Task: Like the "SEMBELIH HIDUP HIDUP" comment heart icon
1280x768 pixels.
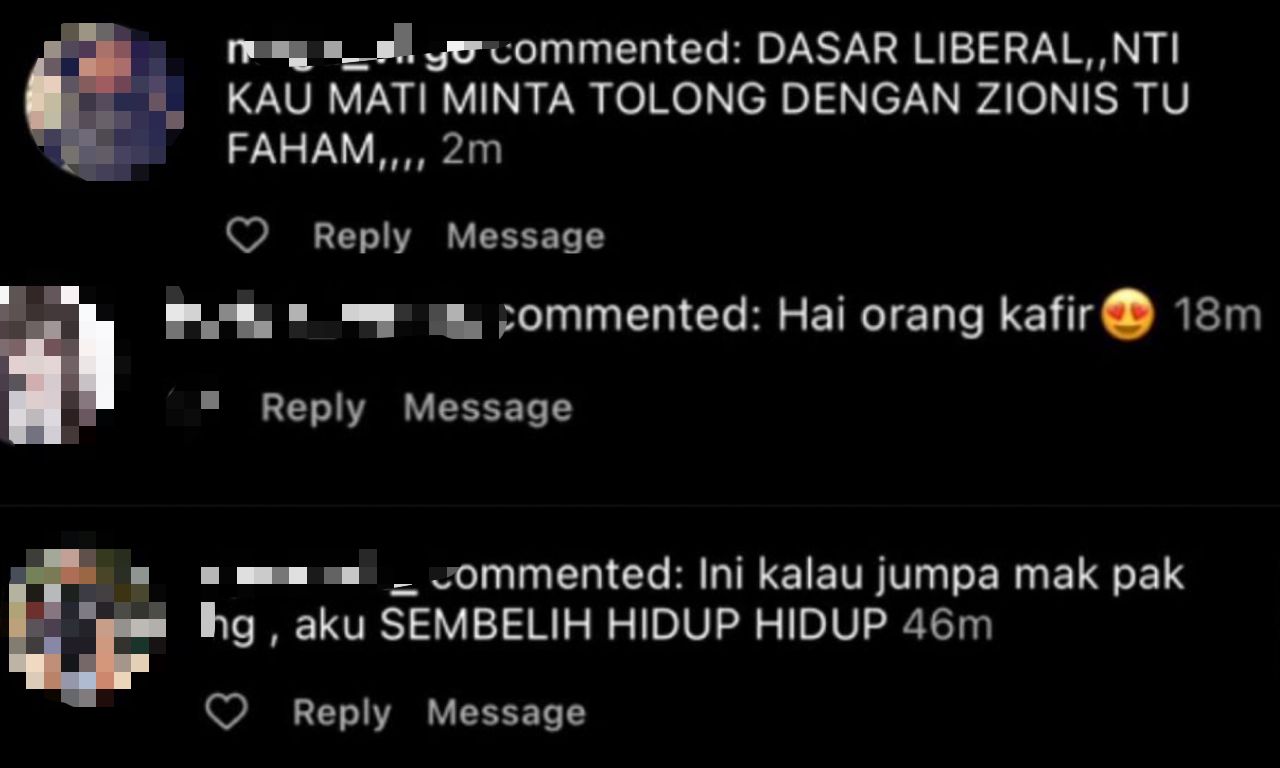Action: [x=226, y=712]
